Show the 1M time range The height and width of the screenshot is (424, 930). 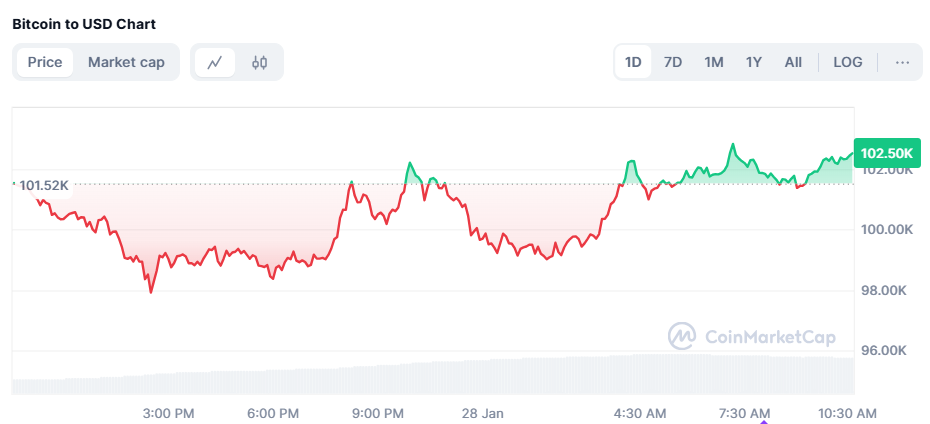point(713,62)
